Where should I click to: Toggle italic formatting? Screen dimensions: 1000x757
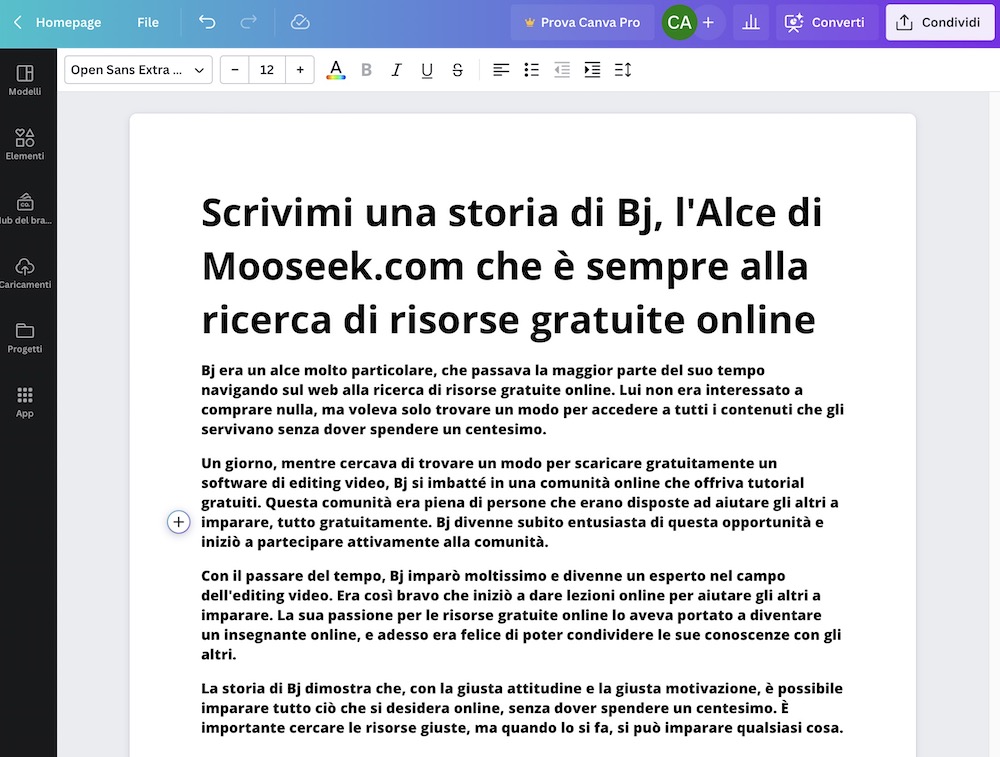[x=396, y=69]
